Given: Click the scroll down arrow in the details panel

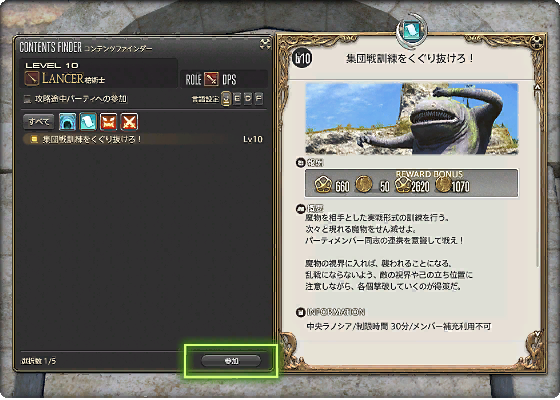Looking at the screenshot, I should click(537, 334).
